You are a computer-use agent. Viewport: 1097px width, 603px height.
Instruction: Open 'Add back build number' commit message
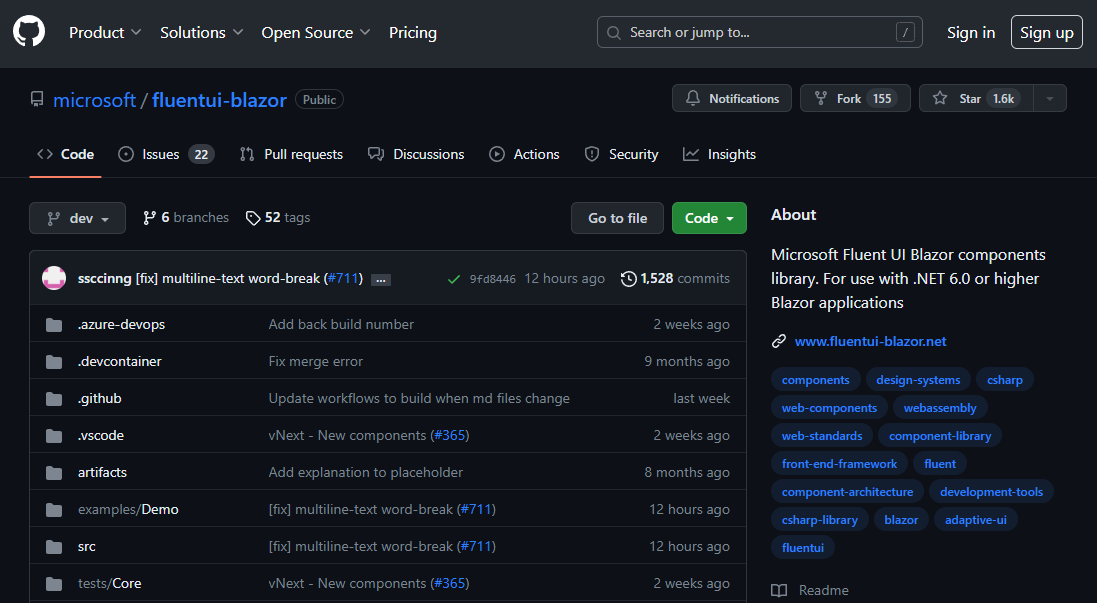[341, 325]
